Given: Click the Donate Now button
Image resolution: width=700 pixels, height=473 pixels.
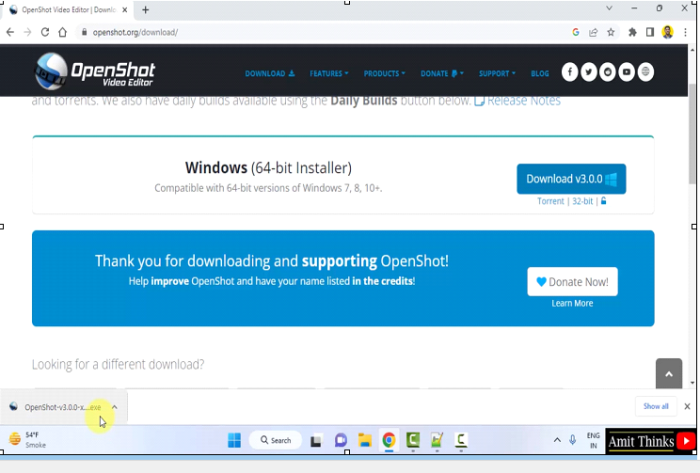Looking at the screenshot, I should [x=572, y=282].
